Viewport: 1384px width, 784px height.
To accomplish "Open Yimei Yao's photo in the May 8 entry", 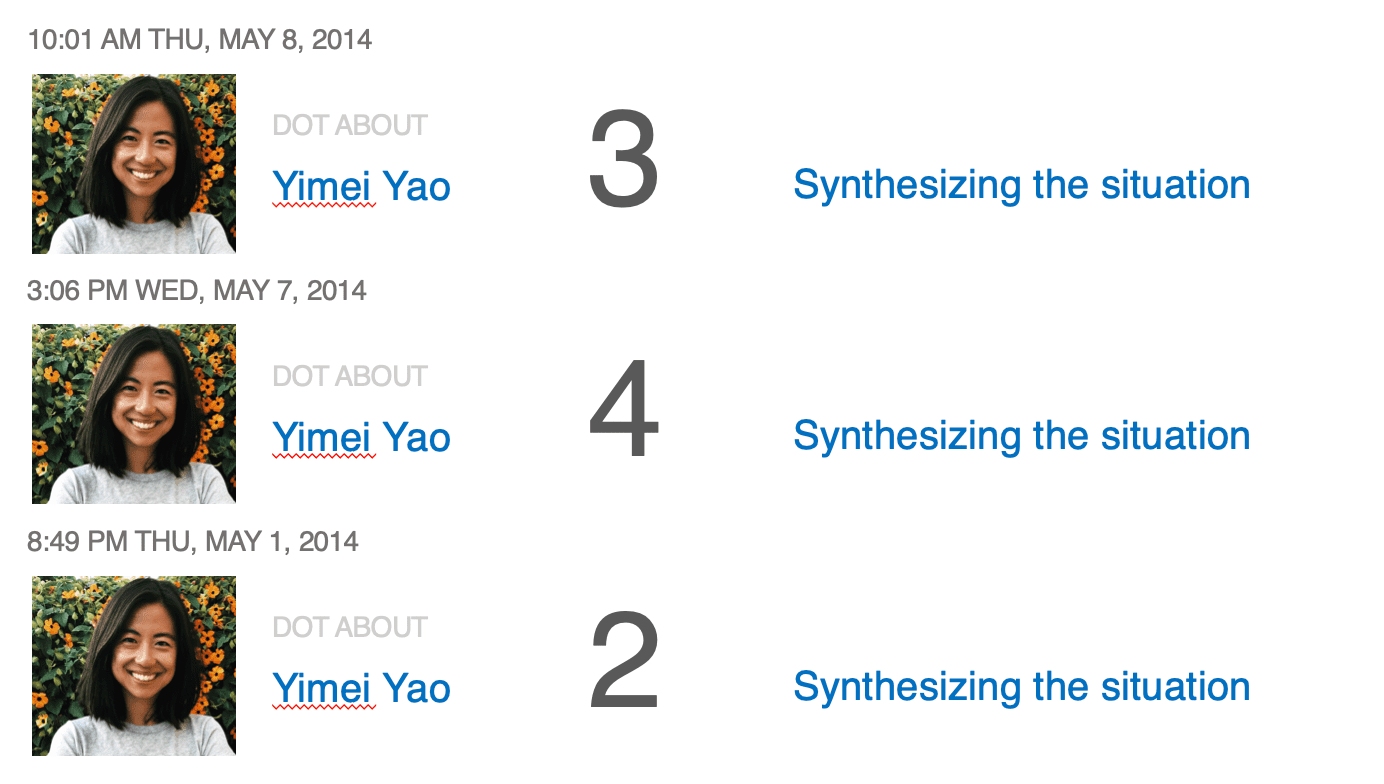I will point(134,164).
